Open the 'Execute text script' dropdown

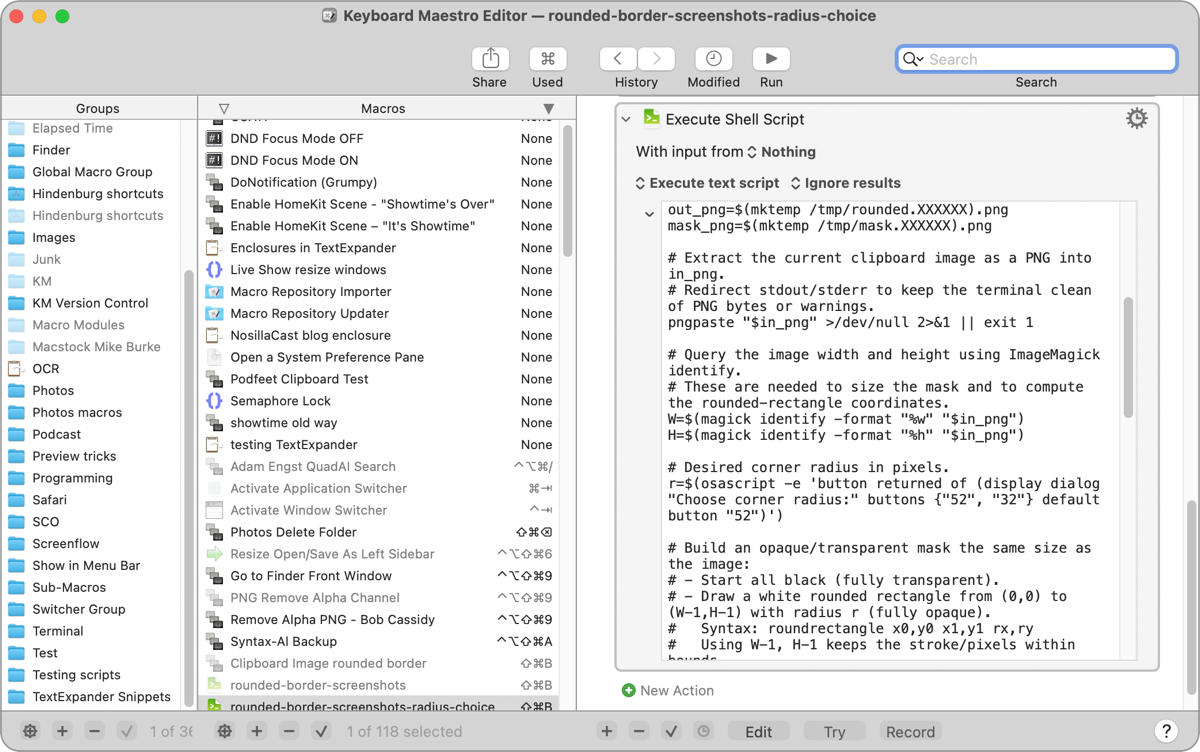[706, 183]
